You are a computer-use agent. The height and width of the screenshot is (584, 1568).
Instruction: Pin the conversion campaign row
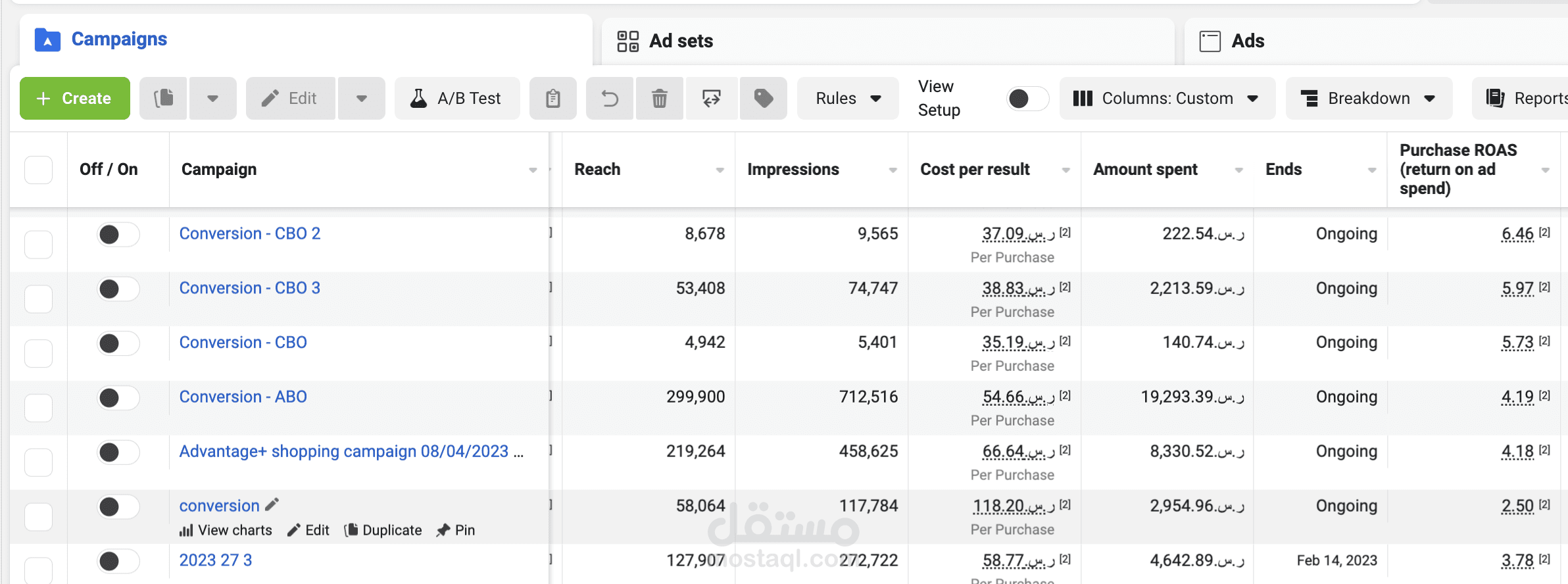[x=455, y=530]
